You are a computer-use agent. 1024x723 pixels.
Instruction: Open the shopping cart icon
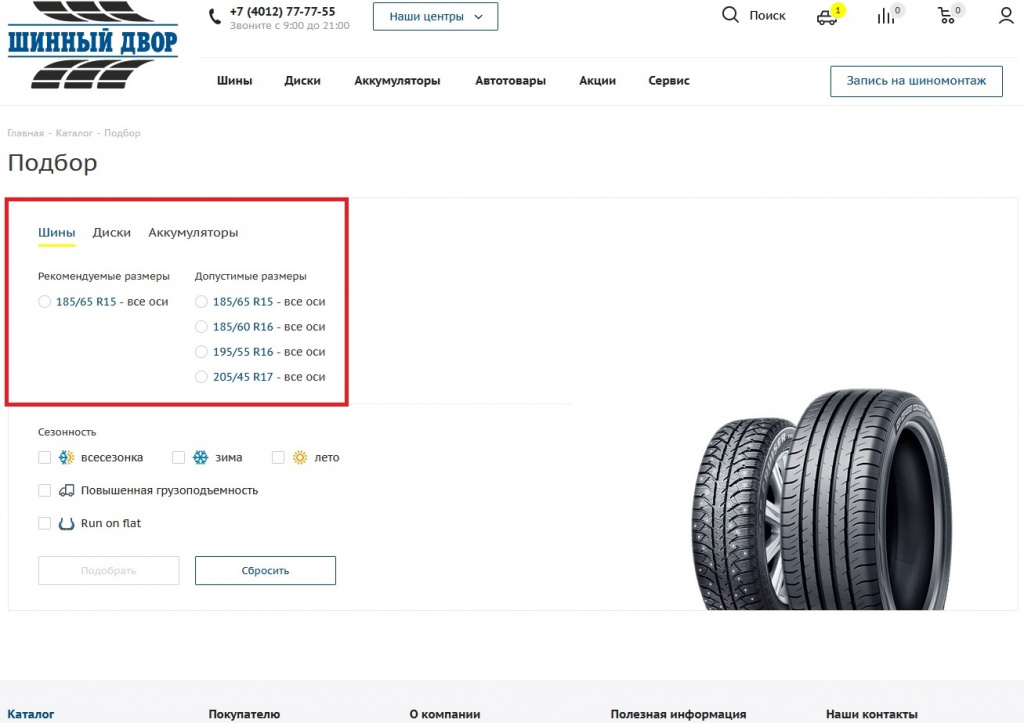pyautogui.click(x=945, y=16)
